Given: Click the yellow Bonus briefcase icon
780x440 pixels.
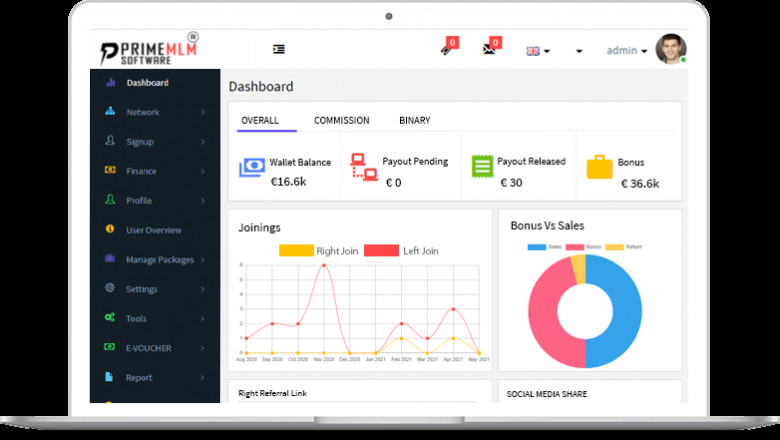Looking at the screenshot, I should [x=599, y=167].
